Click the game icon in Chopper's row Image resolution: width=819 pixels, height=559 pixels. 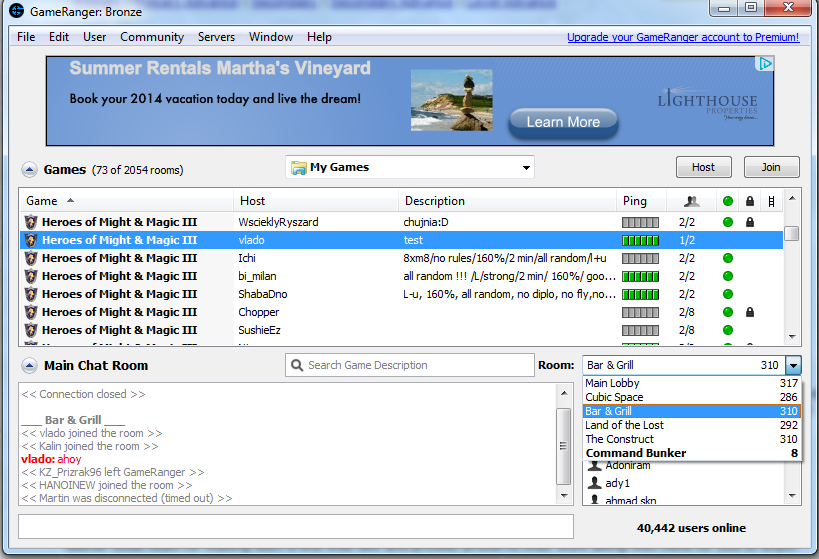[x=31, y=312]
